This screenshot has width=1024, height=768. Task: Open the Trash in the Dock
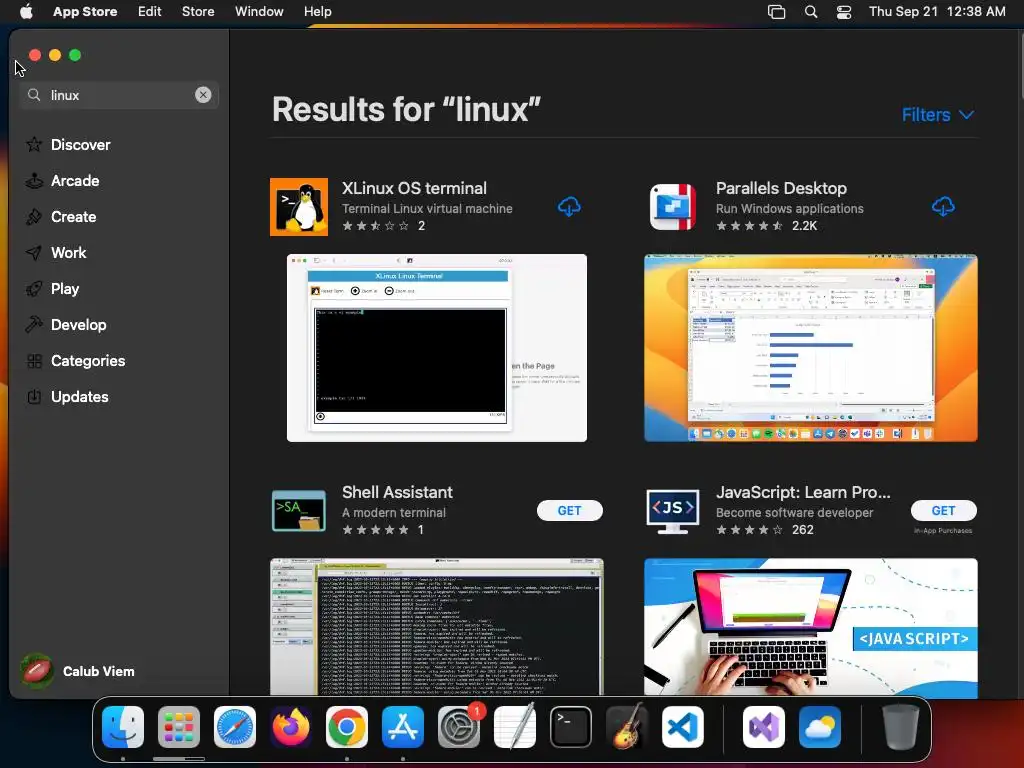tap(901, 727)
